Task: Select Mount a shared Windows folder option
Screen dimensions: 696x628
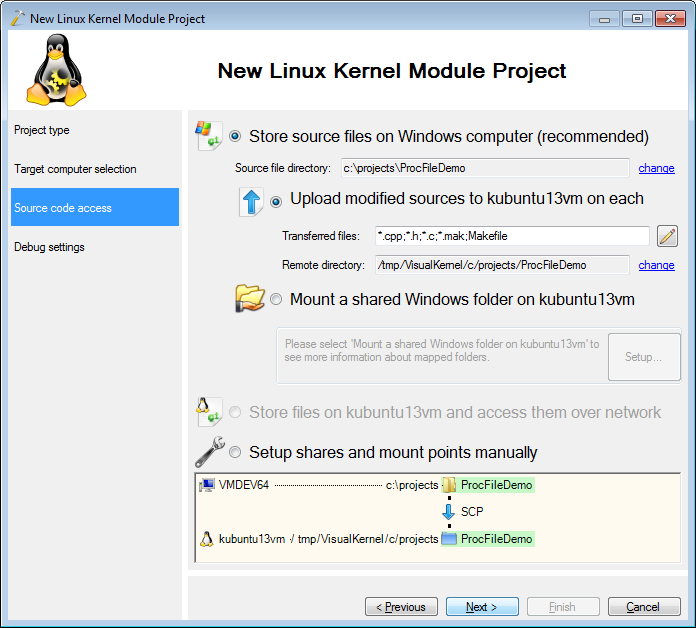Action: [276, 299]
